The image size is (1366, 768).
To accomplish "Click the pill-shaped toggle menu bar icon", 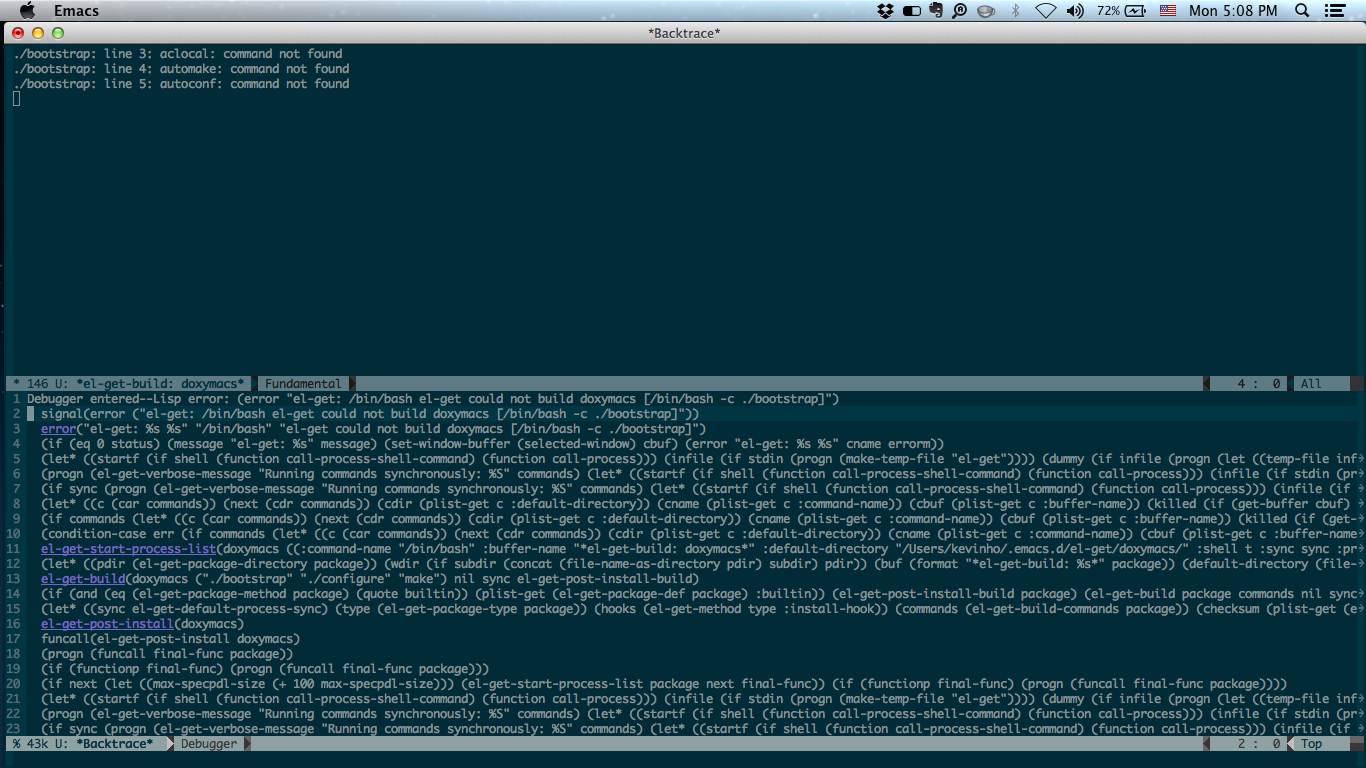I will pos(911,10).
